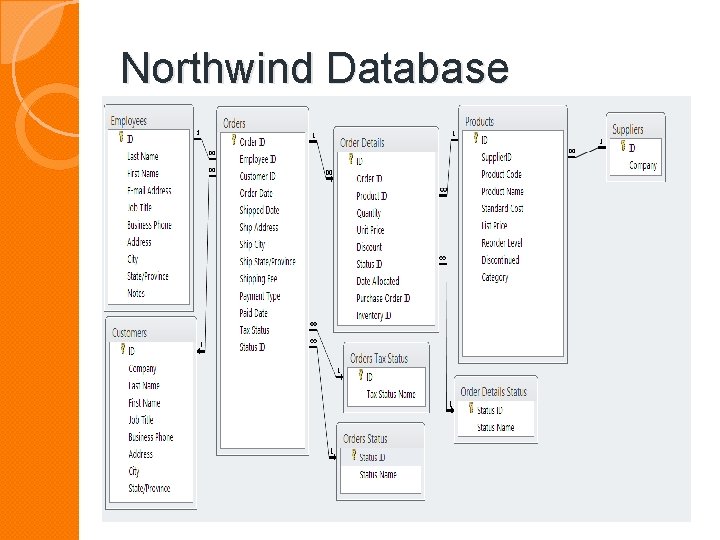
Task: Click the Standard Cost field
Action: [x=502, y=208]
